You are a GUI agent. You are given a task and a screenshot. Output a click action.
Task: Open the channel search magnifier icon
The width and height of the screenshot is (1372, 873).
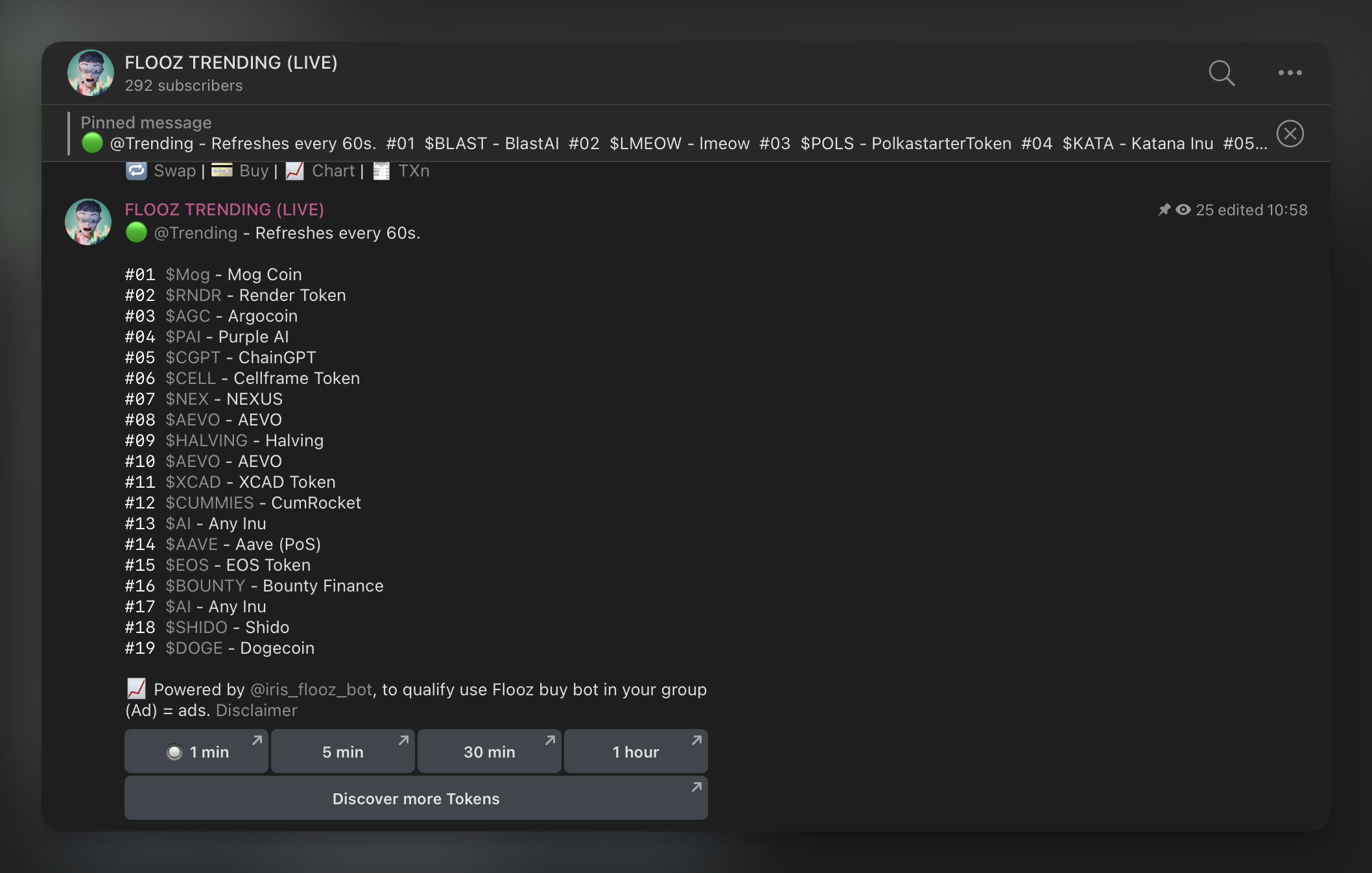[x=1222, y=73]
